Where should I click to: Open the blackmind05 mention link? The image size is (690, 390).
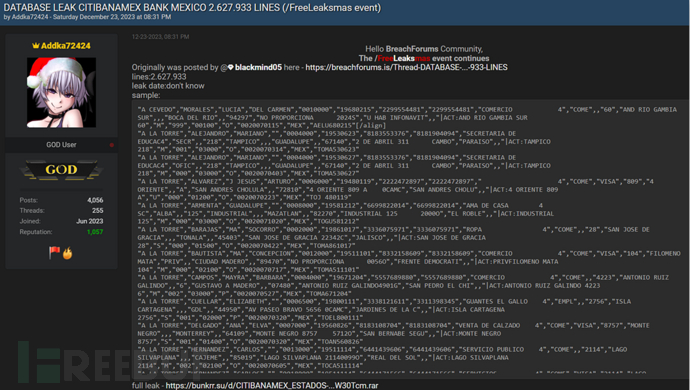point(258,67)
